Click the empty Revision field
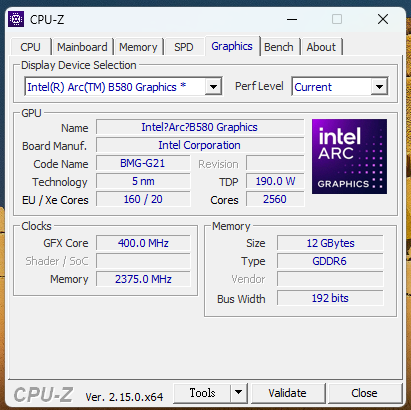This screenshot has width=411, height=410. pos(275,163)
